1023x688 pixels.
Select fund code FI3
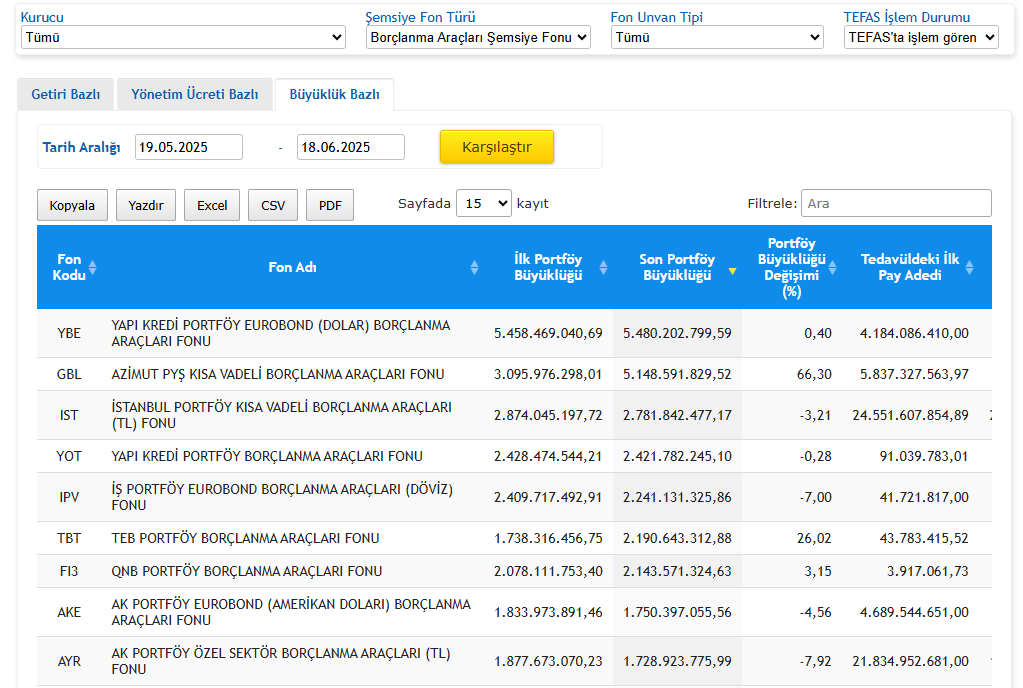(x=69, y=571)
